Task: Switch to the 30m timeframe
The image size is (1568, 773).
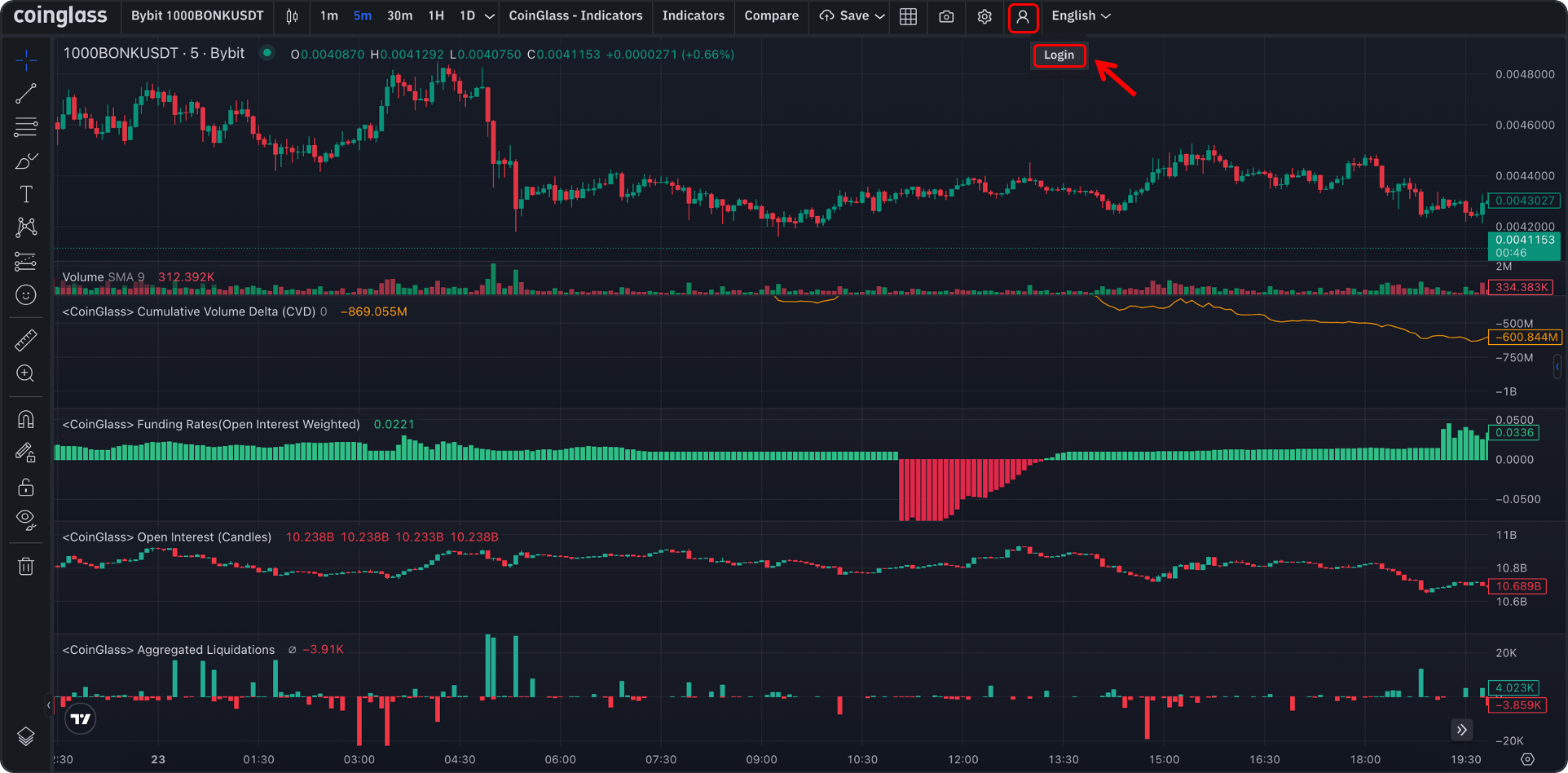Action: tap(399, 16)
